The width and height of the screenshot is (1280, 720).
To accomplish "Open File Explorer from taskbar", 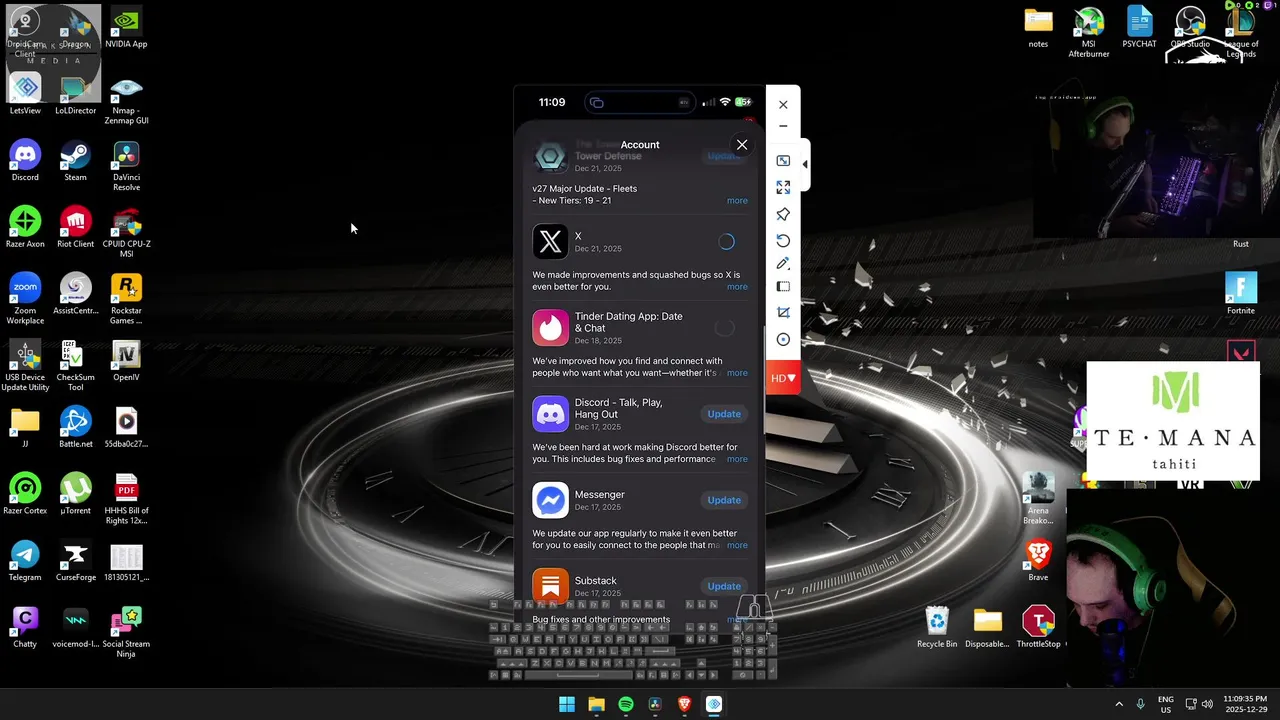I will click(596, 704).
